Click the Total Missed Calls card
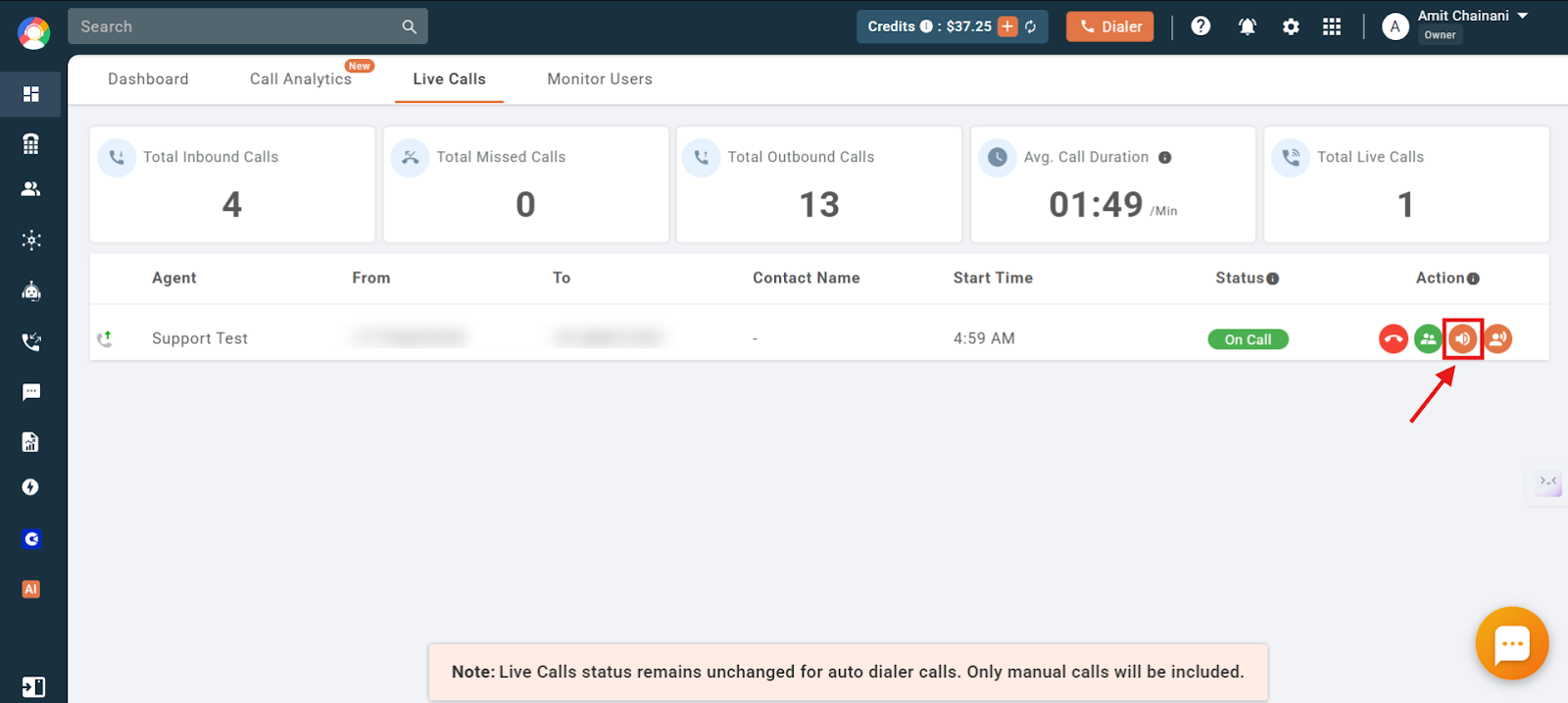The image size is (1568, 703). 526,184
